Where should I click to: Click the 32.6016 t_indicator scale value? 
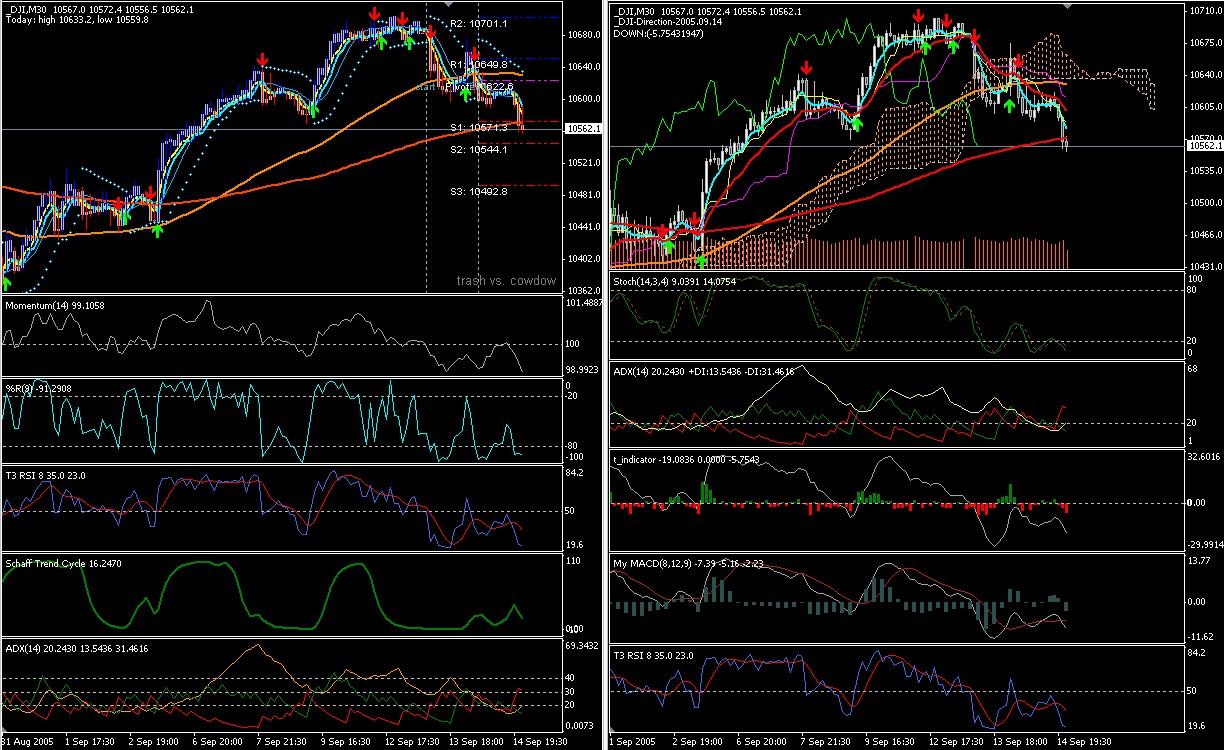coord(1205,457)
